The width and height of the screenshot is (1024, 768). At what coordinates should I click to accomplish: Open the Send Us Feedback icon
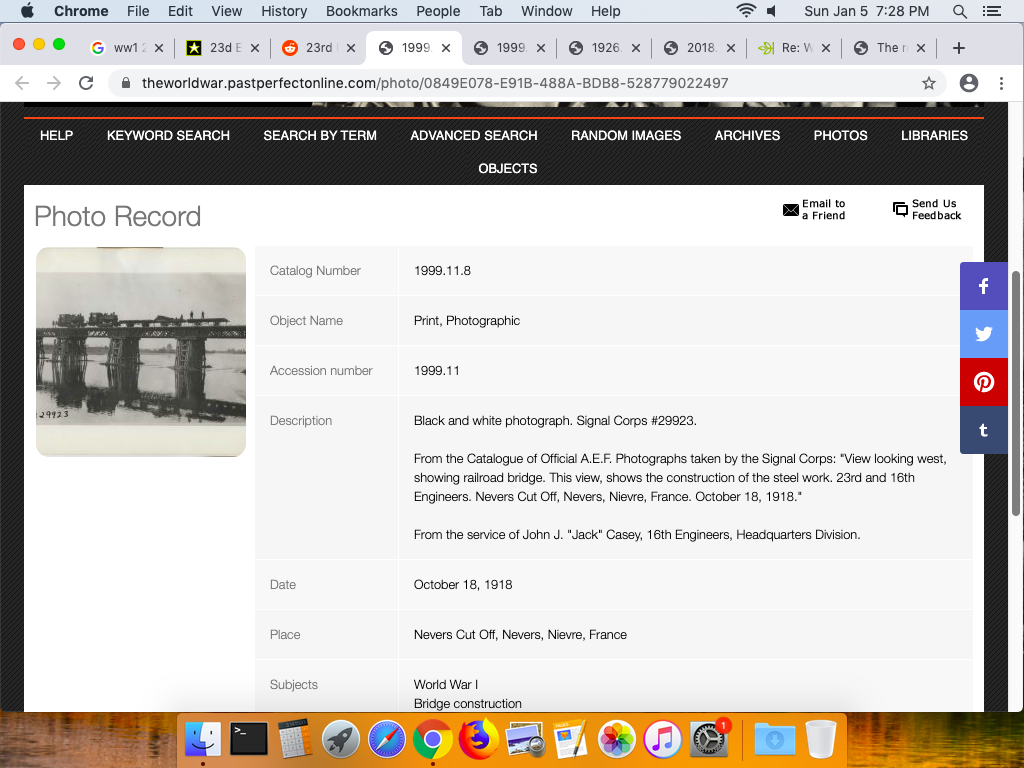(900, 210)
